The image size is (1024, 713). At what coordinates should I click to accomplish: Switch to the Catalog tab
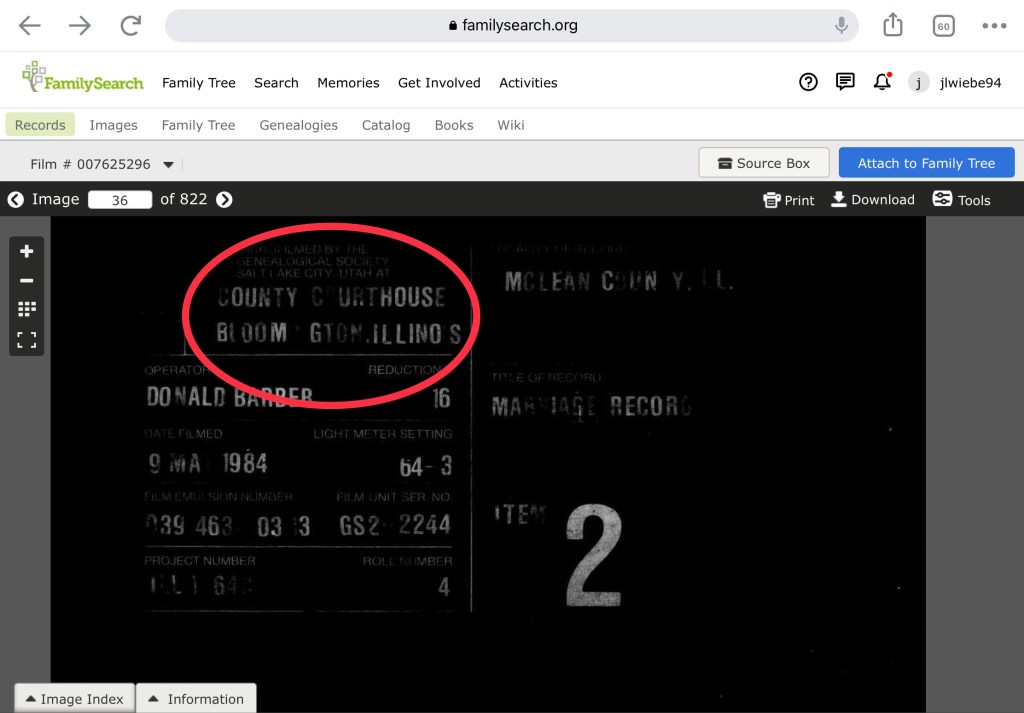(x=386, y=125)
